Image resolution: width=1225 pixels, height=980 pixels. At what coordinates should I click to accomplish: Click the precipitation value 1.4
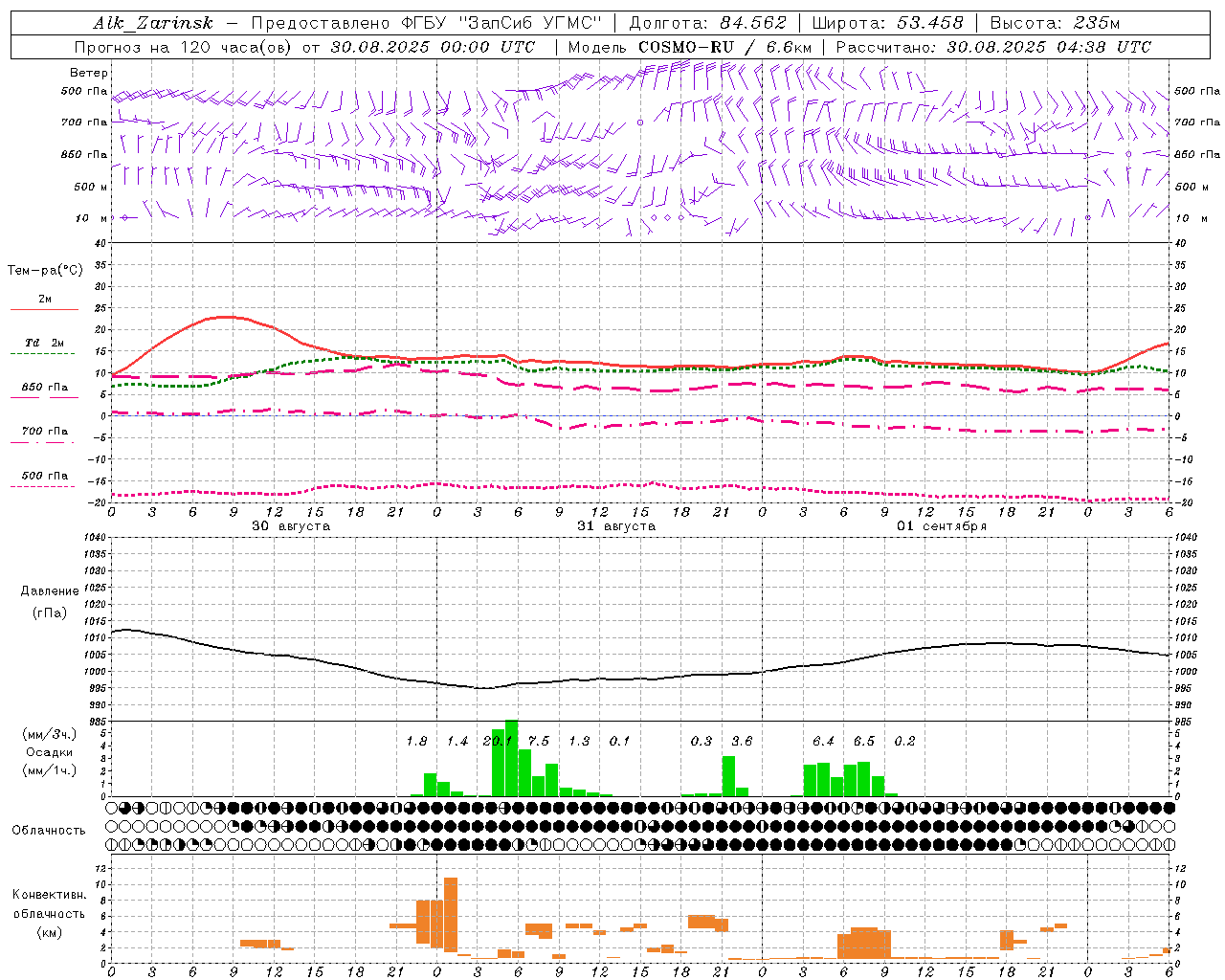click(x=457, y=741)
